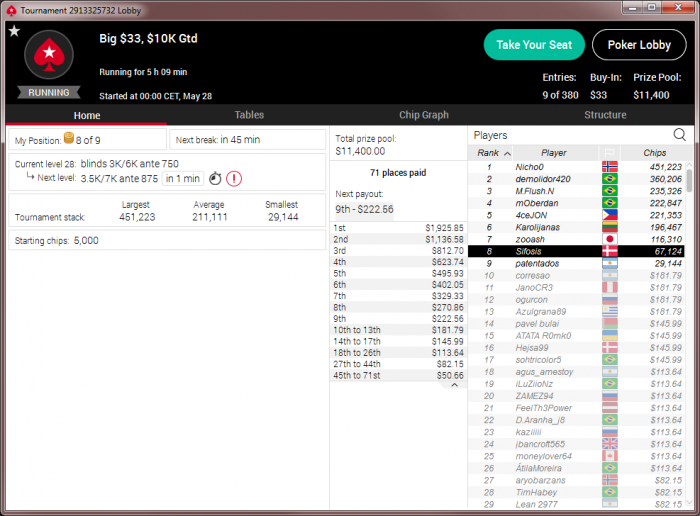Click the gold chips icon by My Position
Screen dimensions: 700x516
tap(69, 138)
